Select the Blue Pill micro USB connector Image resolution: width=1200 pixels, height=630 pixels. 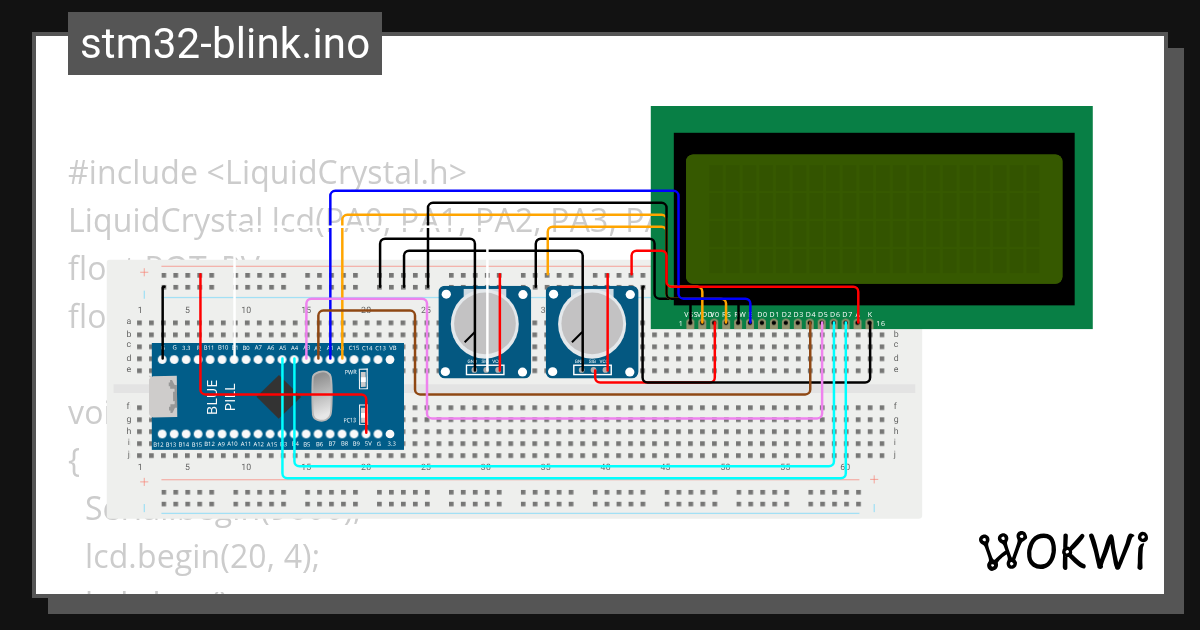162,395
